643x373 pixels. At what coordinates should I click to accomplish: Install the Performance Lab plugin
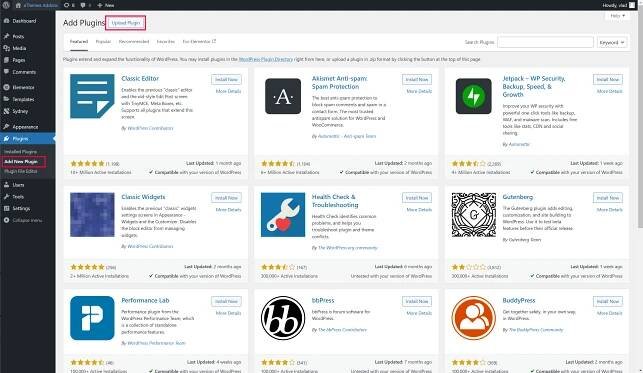click(x=226, y=301)
